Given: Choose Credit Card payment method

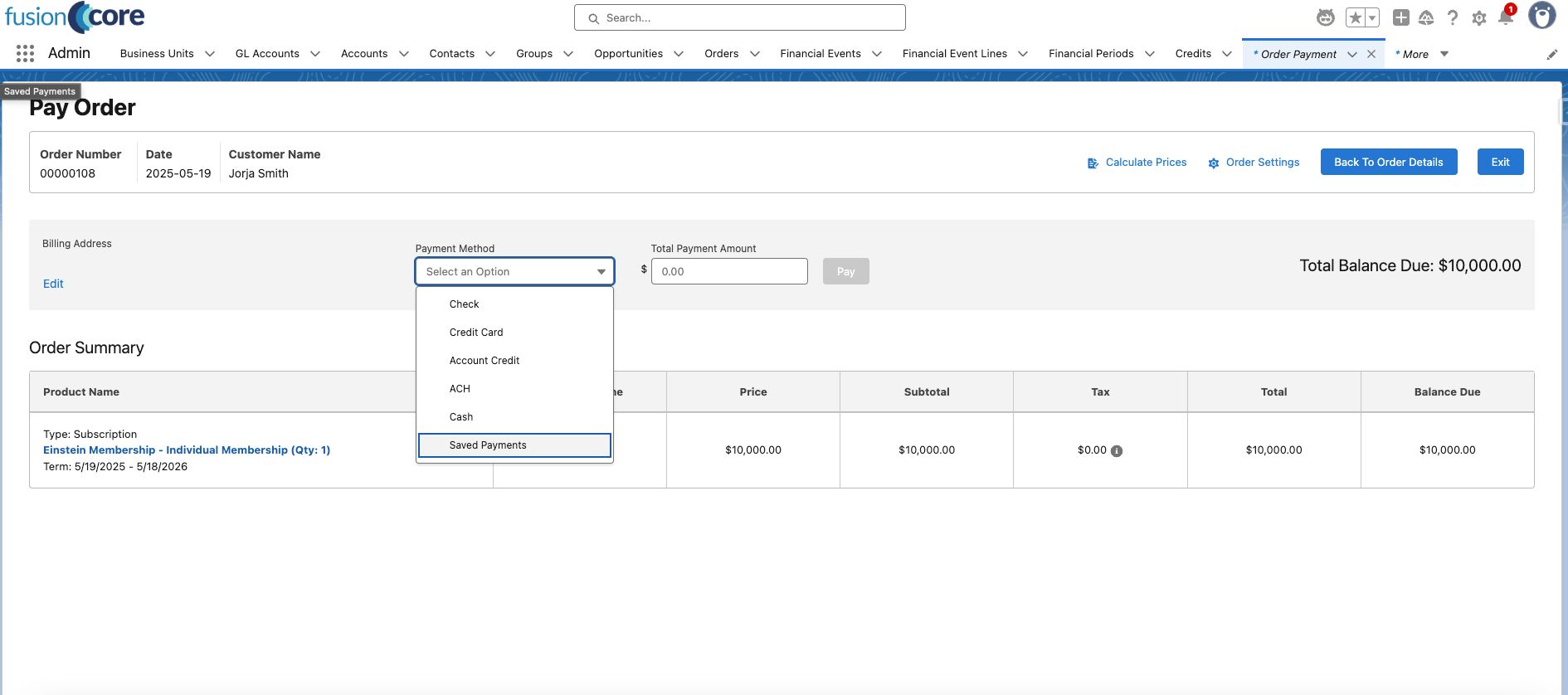Looking at the screenshot, I should 514,333.
